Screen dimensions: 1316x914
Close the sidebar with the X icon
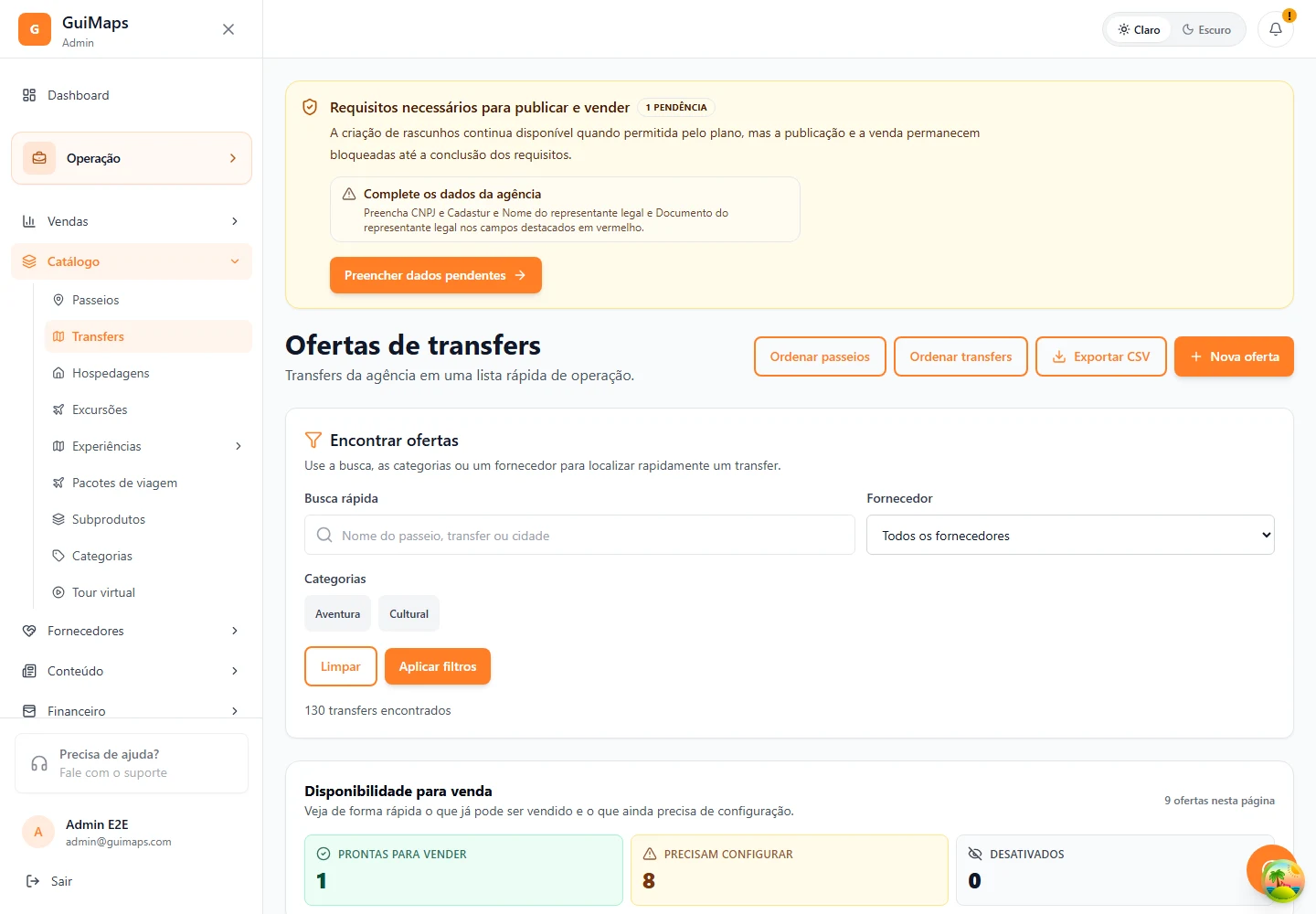(x=228, y=29)
